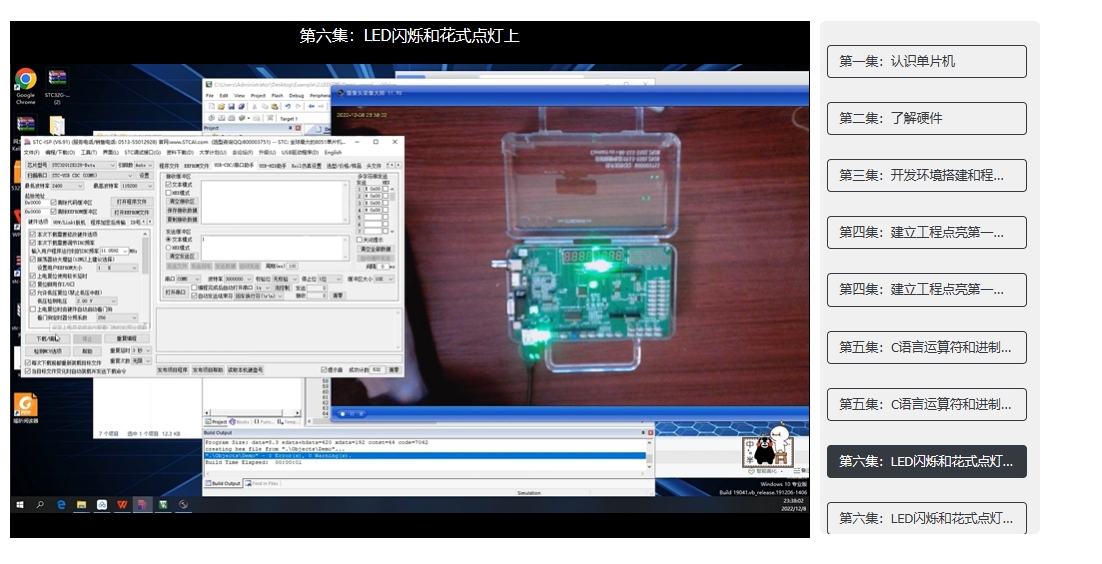Select send buffer HEX模式 radio button
1102x564 pixels.
pos(168,248)
